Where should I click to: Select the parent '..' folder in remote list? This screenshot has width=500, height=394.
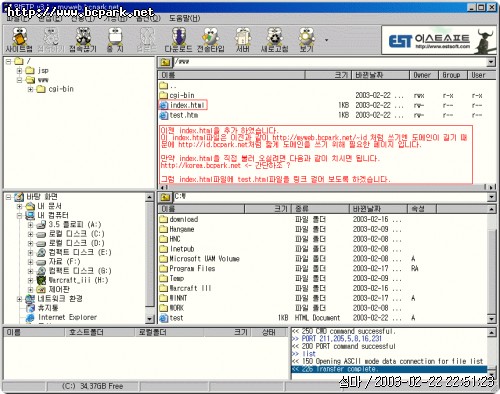pos(168,86)
